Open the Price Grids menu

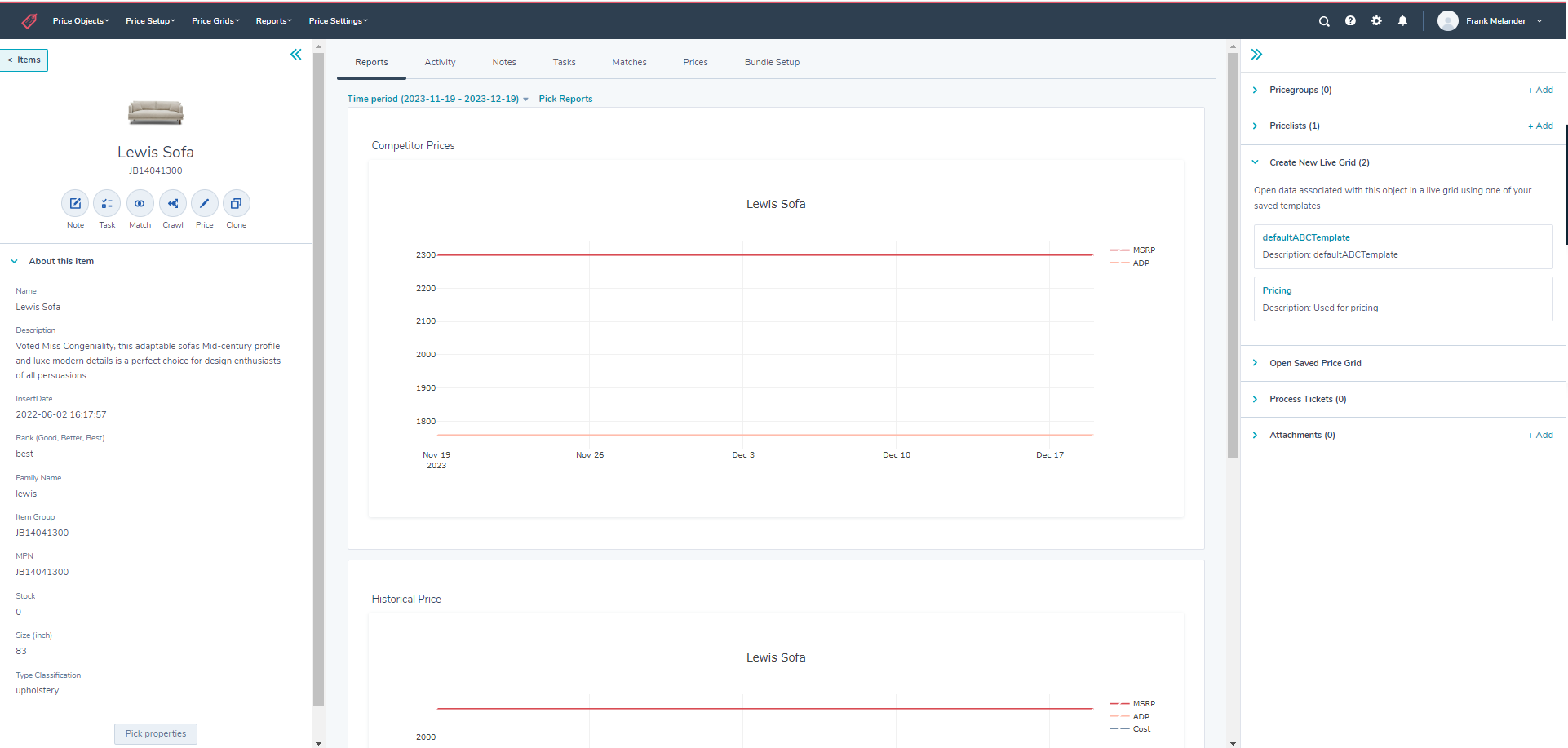click(215, 21)
